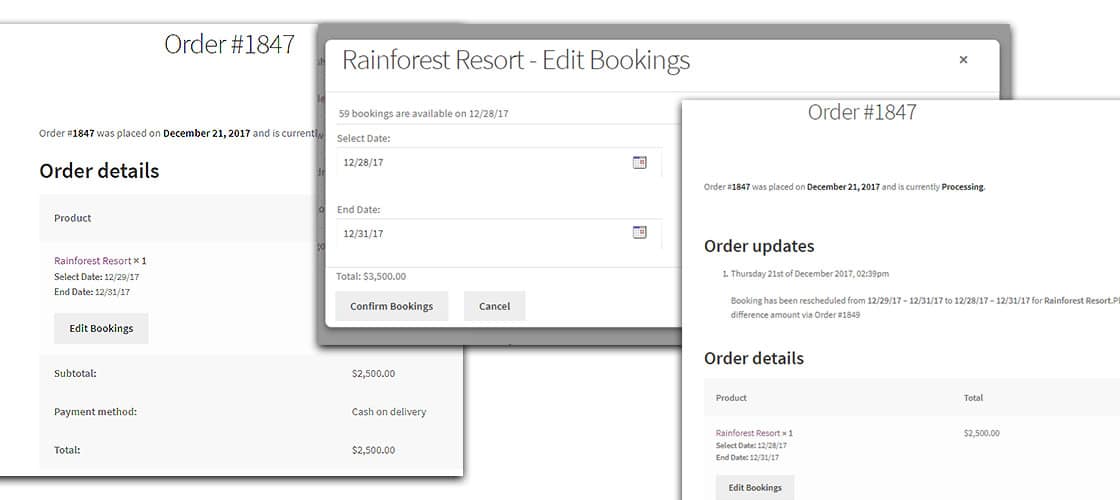The image size is (1120, 500).
Task: Select the 'Order updates' heading
Action: 759,246
